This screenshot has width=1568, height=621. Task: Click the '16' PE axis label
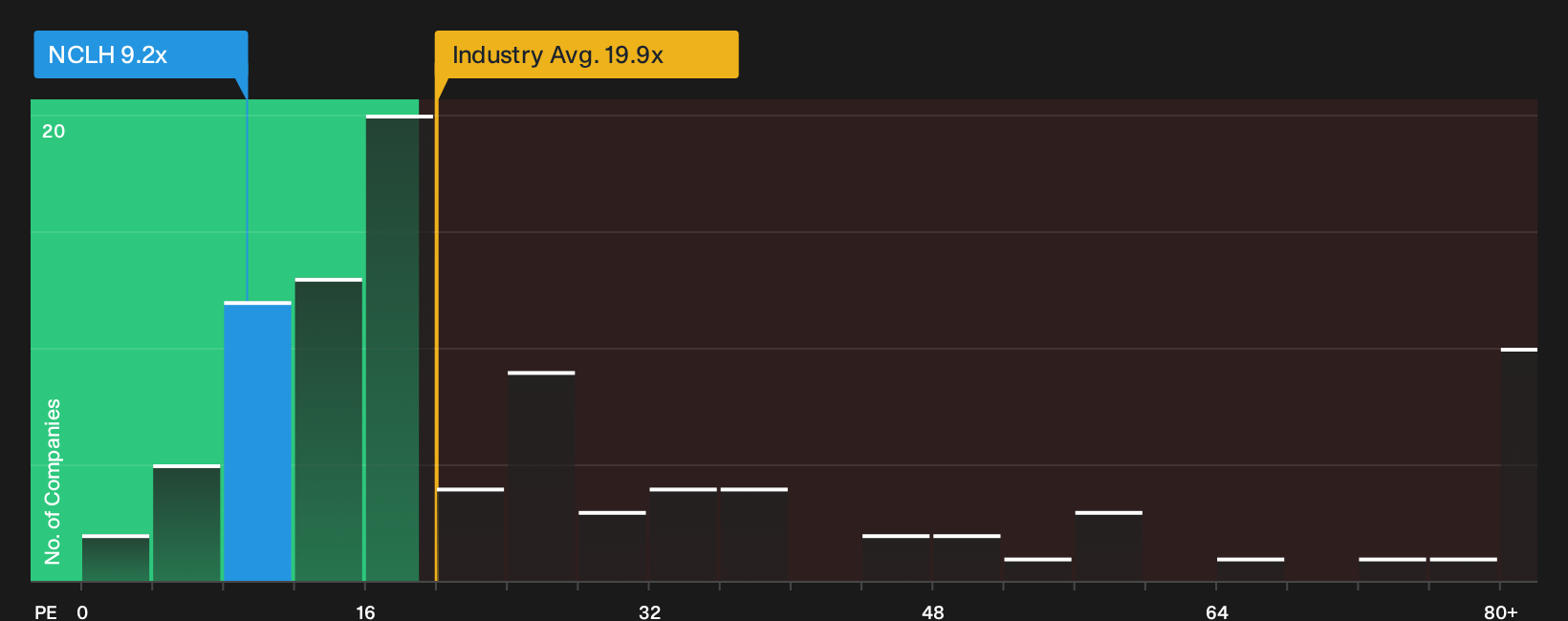[x=365, y=611]
